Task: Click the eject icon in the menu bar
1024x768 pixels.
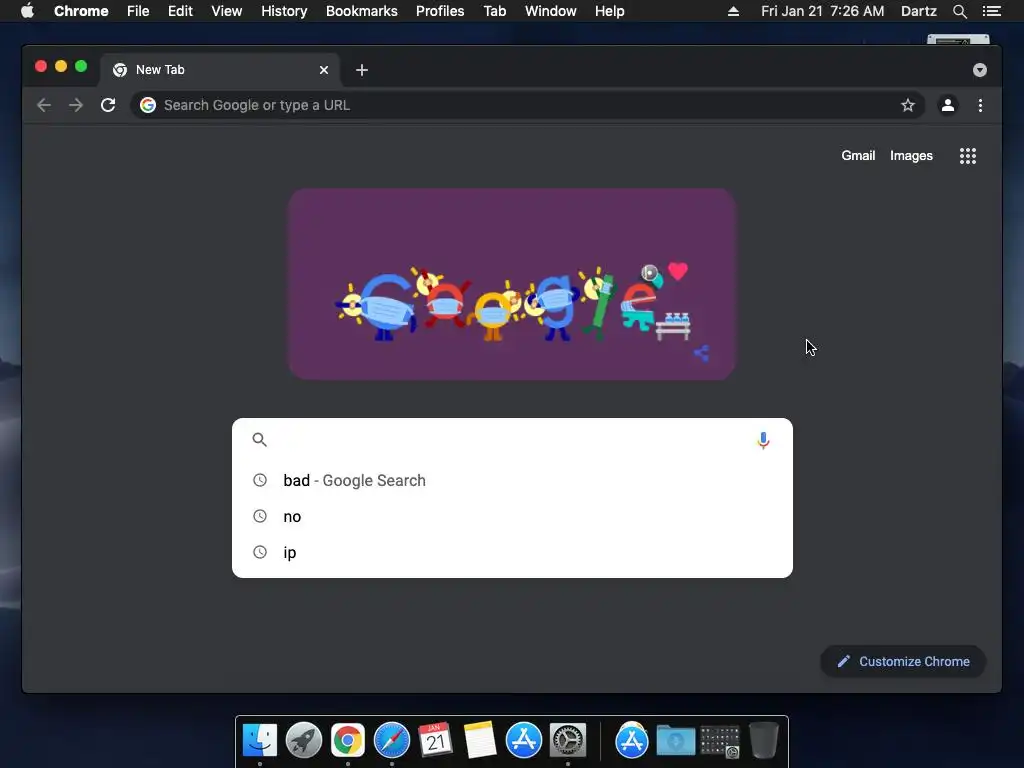Action: pyautogui.click(x=733, y=11)
